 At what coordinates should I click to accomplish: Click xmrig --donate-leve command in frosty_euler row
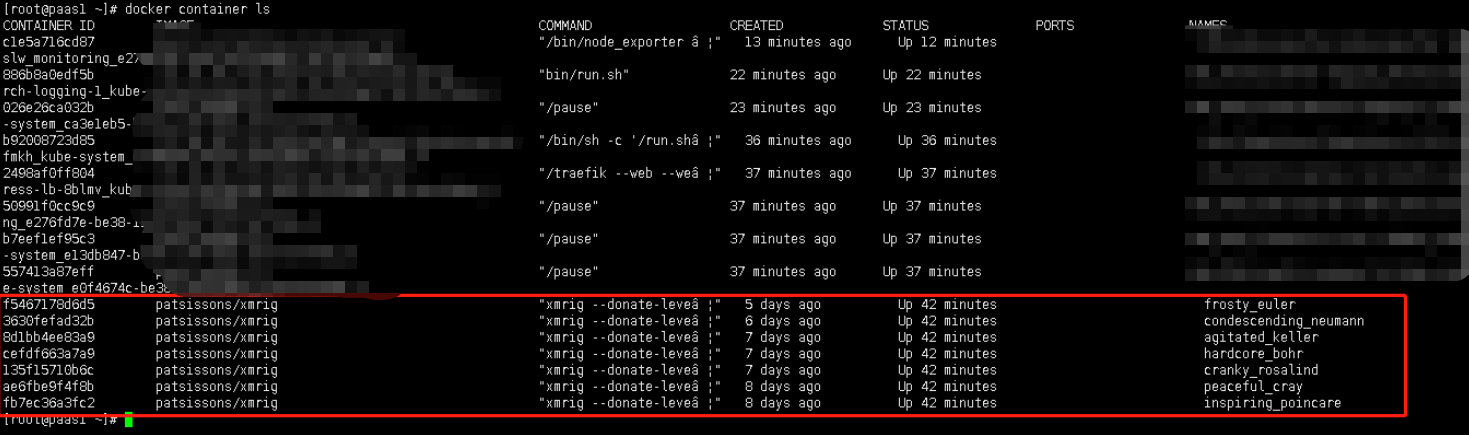[630, 305]
